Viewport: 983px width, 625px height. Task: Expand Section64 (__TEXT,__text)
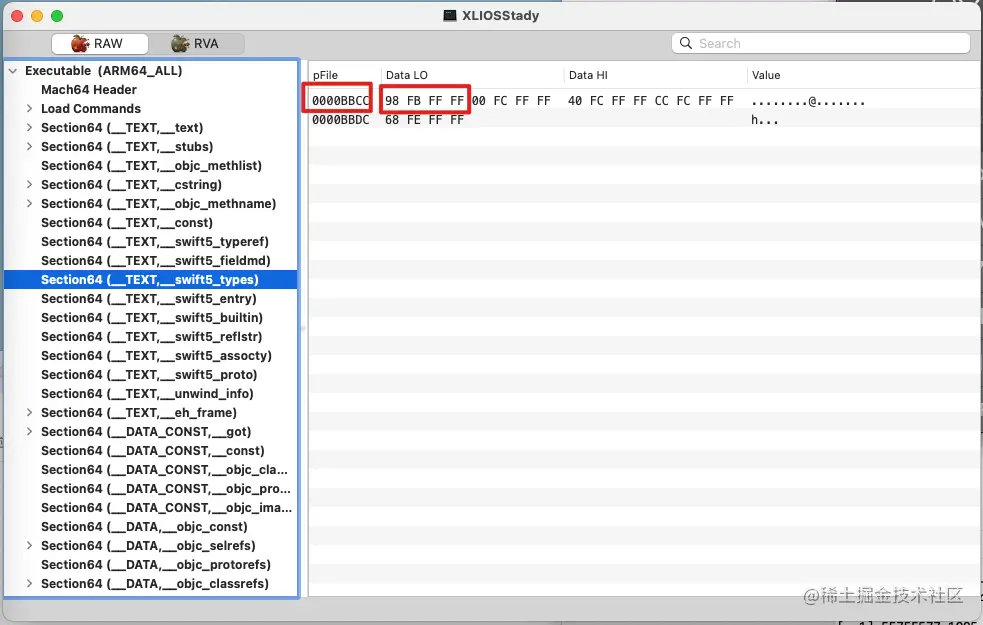tap(29, 127)
